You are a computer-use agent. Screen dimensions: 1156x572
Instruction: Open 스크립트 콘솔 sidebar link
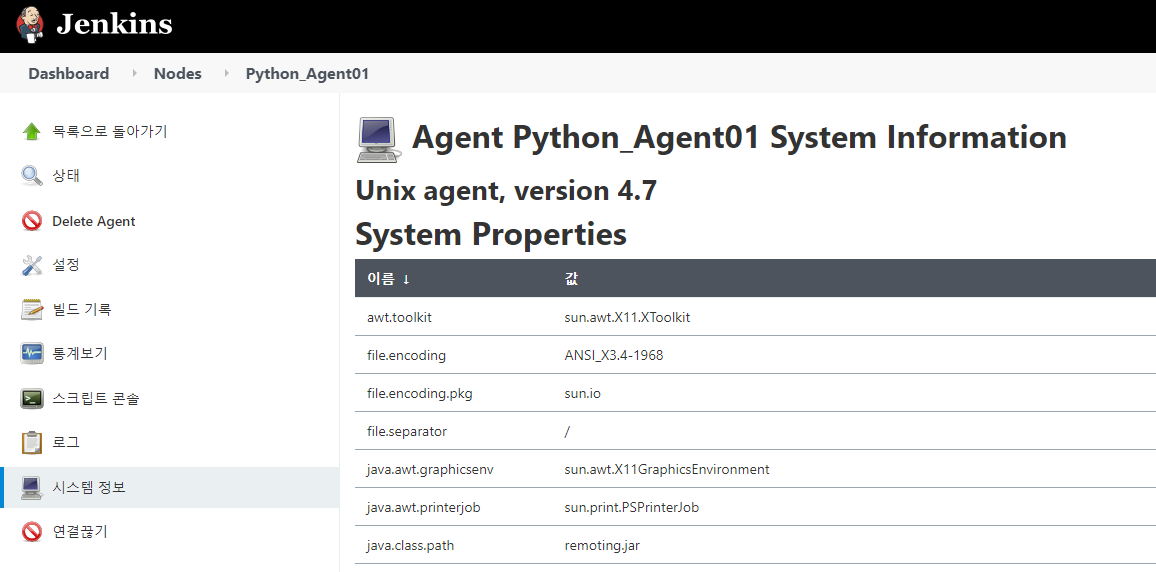pyautogui.click(x=96, y=399)
